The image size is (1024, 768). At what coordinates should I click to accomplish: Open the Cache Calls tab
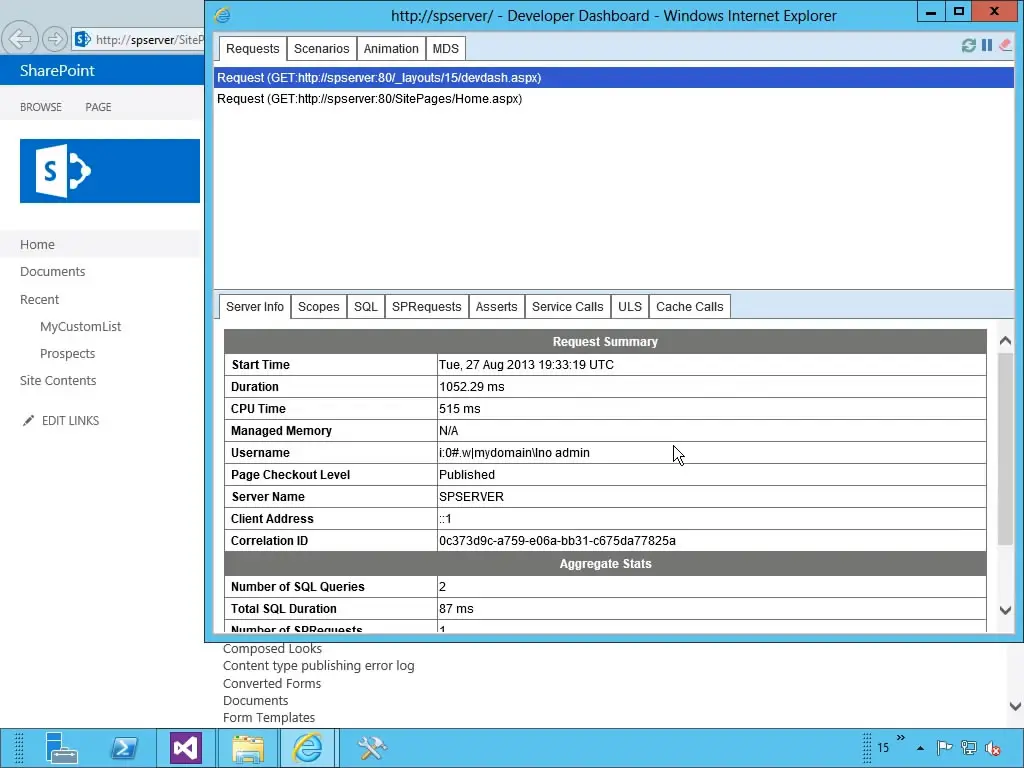pos(690,307)
